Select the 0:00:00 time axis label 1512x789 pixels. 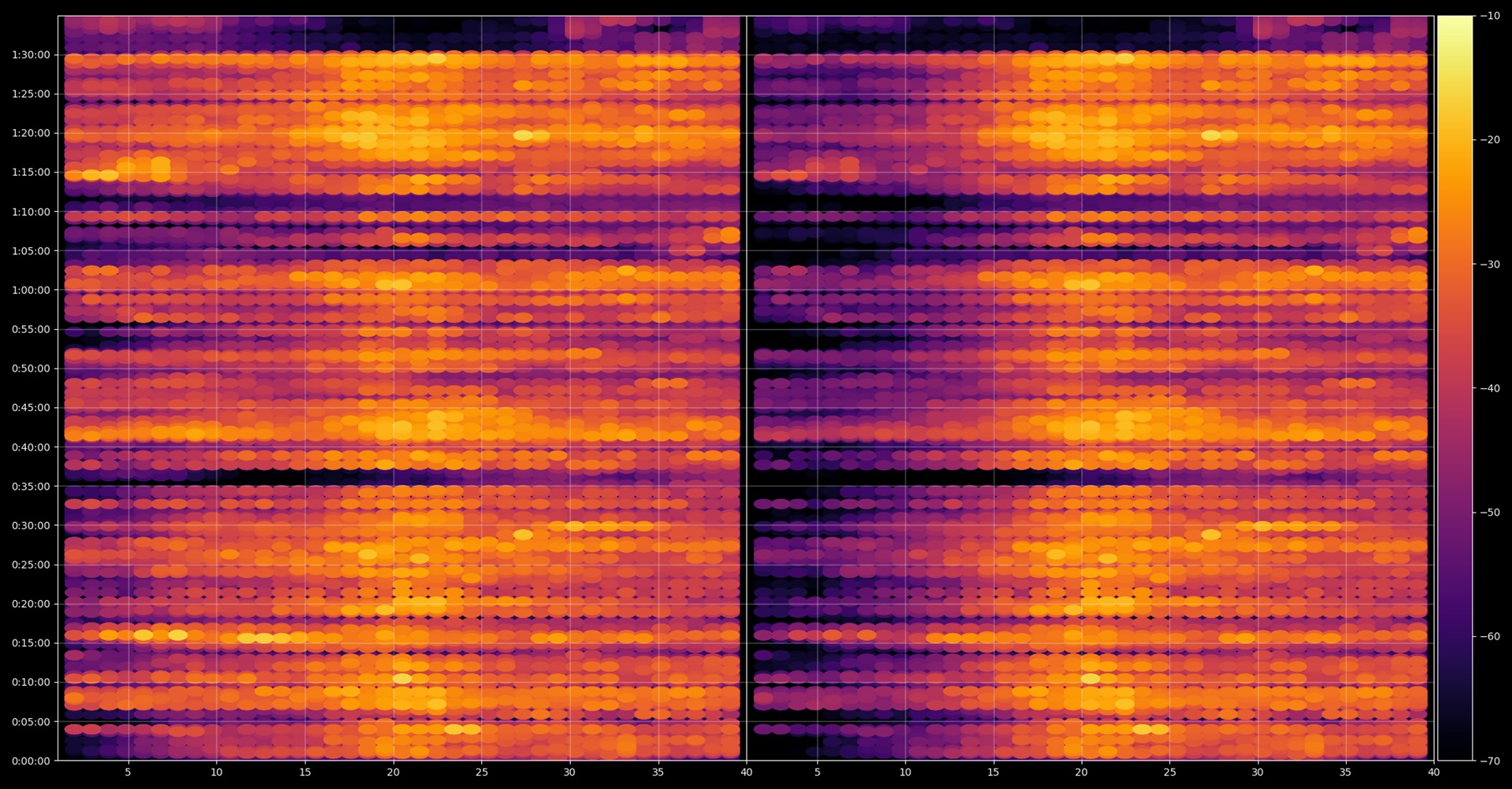tap(31, 761)
